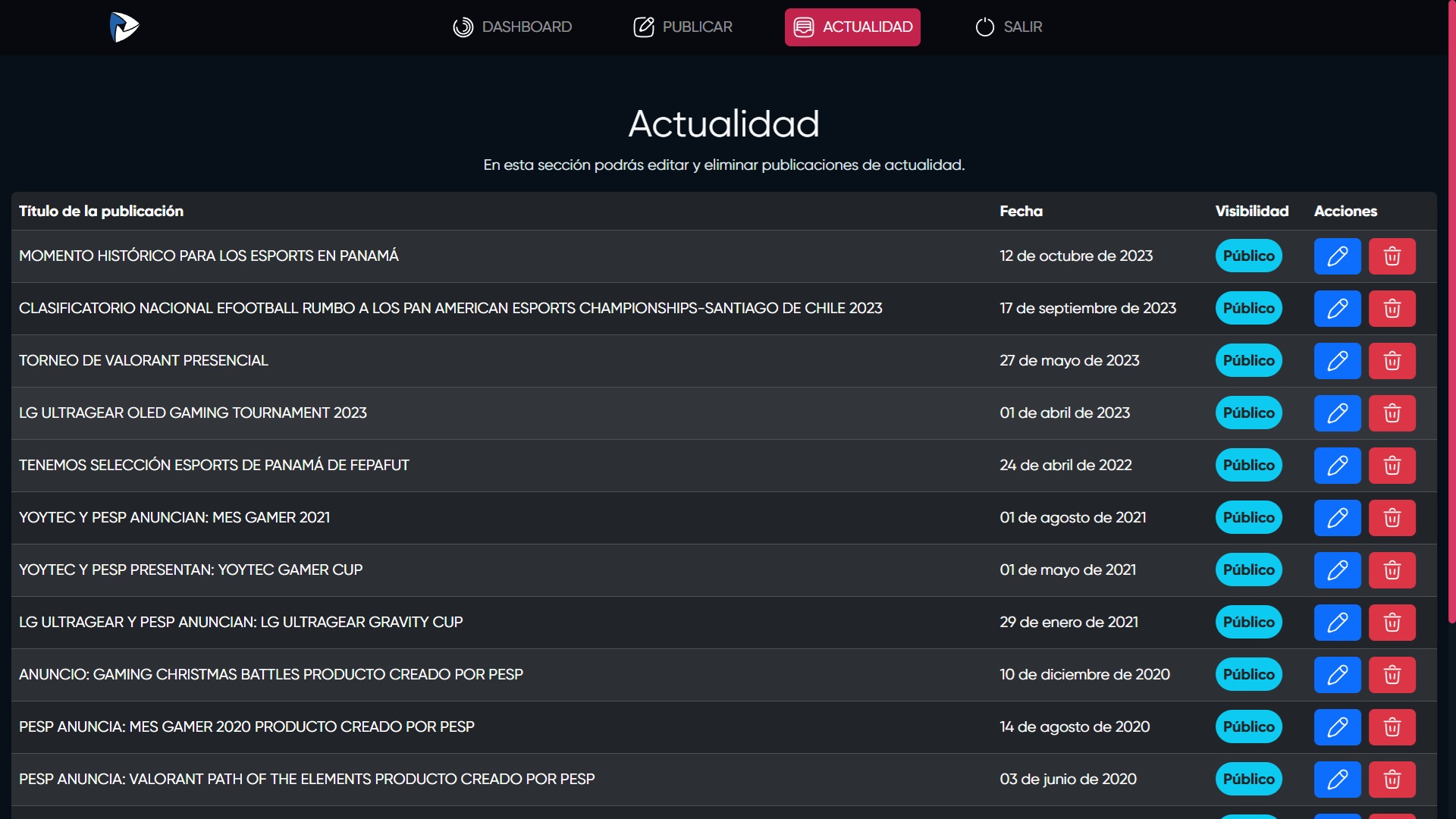Edit the Torneo de Valorant Presencial post
The image size is (1456, 819).
[1338, 361]
